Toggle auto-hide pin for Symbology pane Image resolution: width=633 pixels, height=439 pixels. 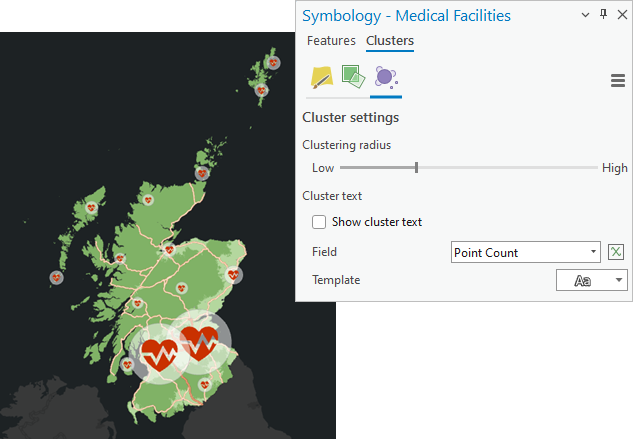603,15
